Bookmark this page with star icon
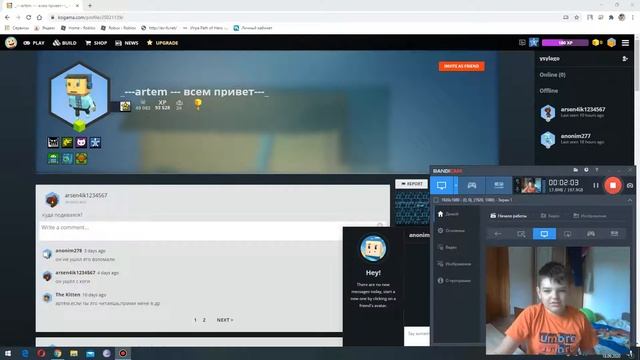640x360 pixels. tap(577, 18)
